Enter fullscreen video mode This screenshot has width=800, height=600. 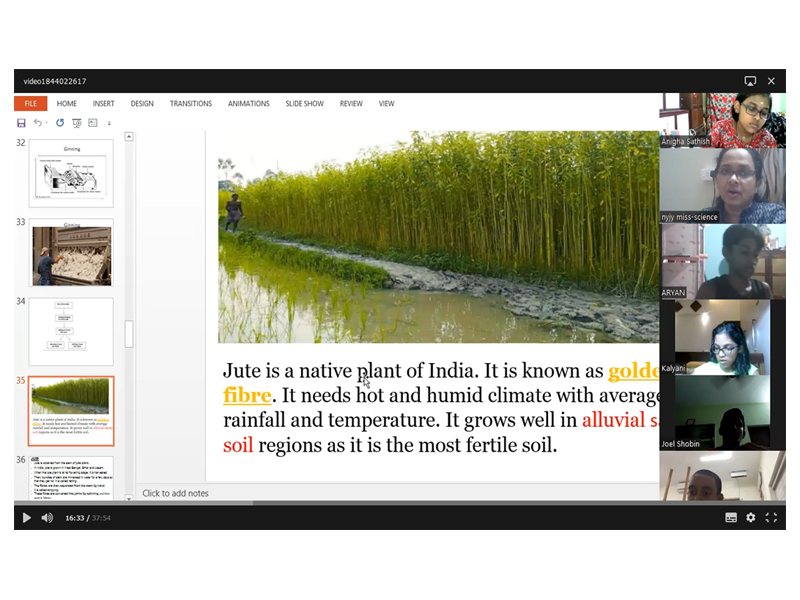(771, 517)
